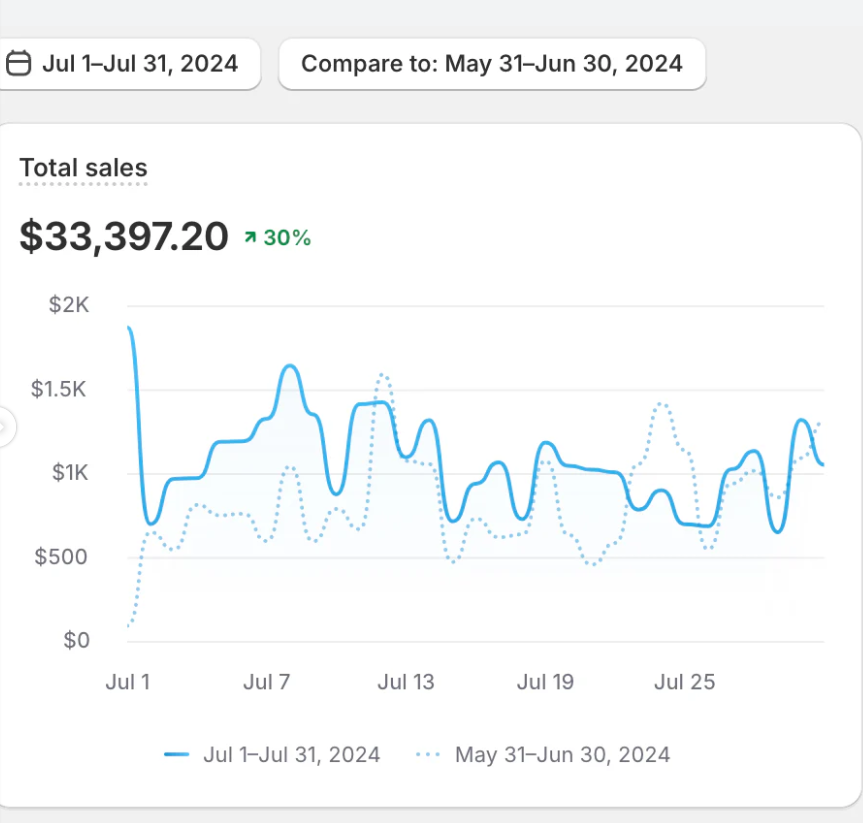The image size is (863, 823).
Task: Click the $500 y-axis label
Action: [62, 557]
